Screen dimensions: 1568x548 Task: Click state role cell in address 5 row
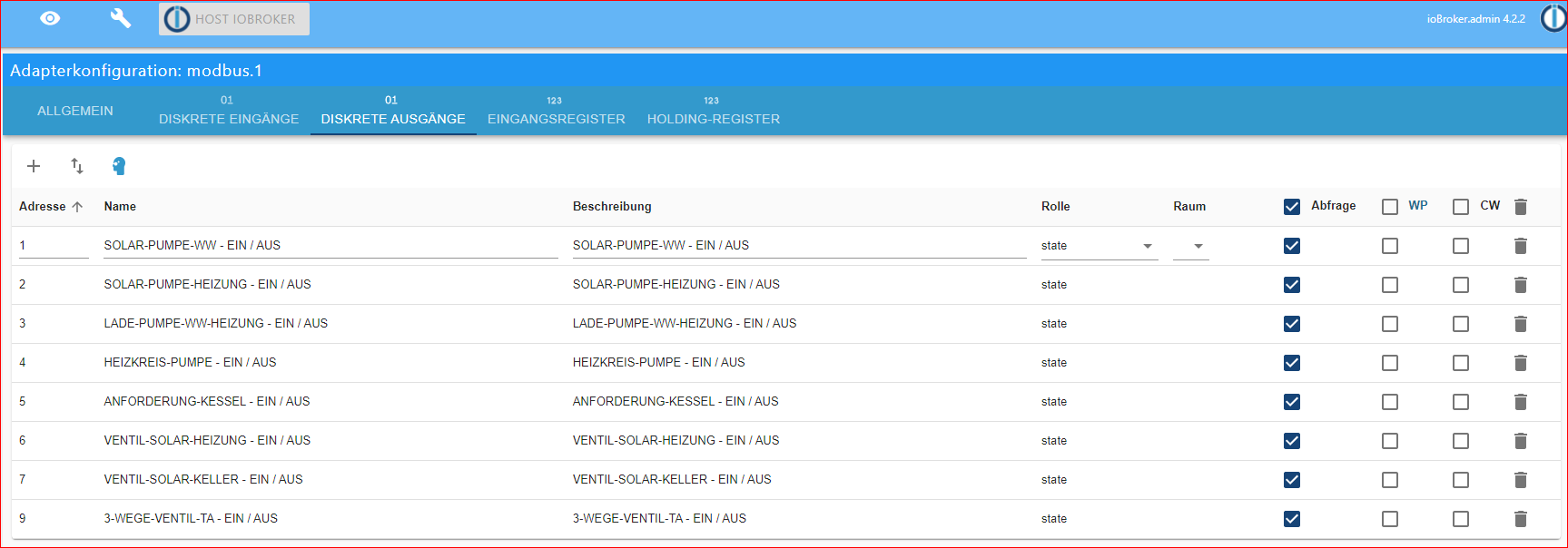[1054, 402]
